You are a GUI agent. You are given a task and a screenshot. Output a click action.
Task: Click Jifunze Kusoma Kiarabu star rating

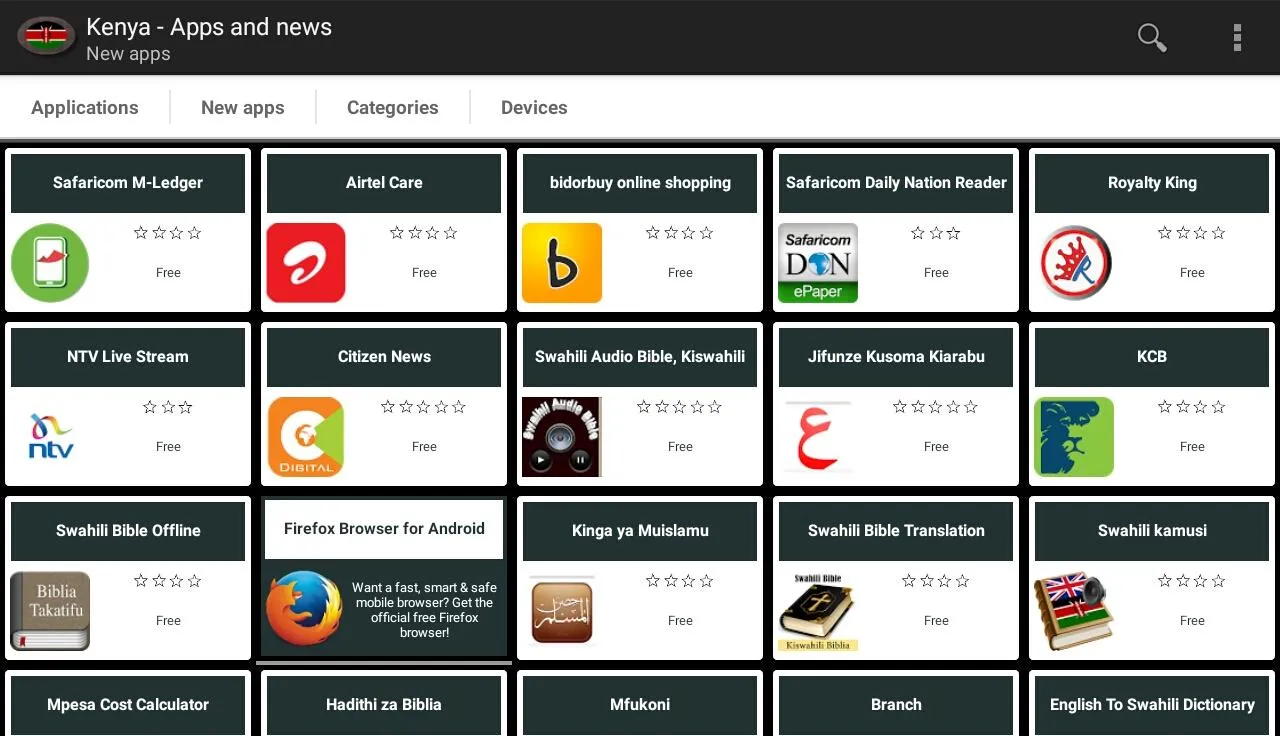click(x=936, y=407)
